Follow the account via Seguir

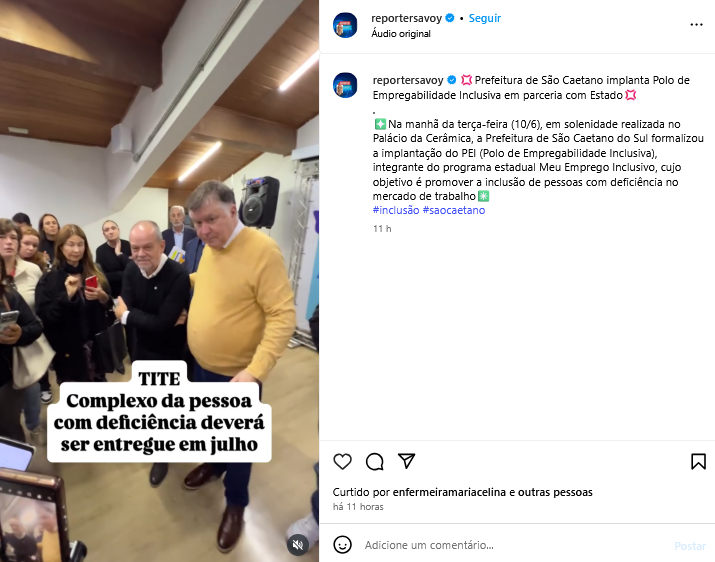(485, 18)
